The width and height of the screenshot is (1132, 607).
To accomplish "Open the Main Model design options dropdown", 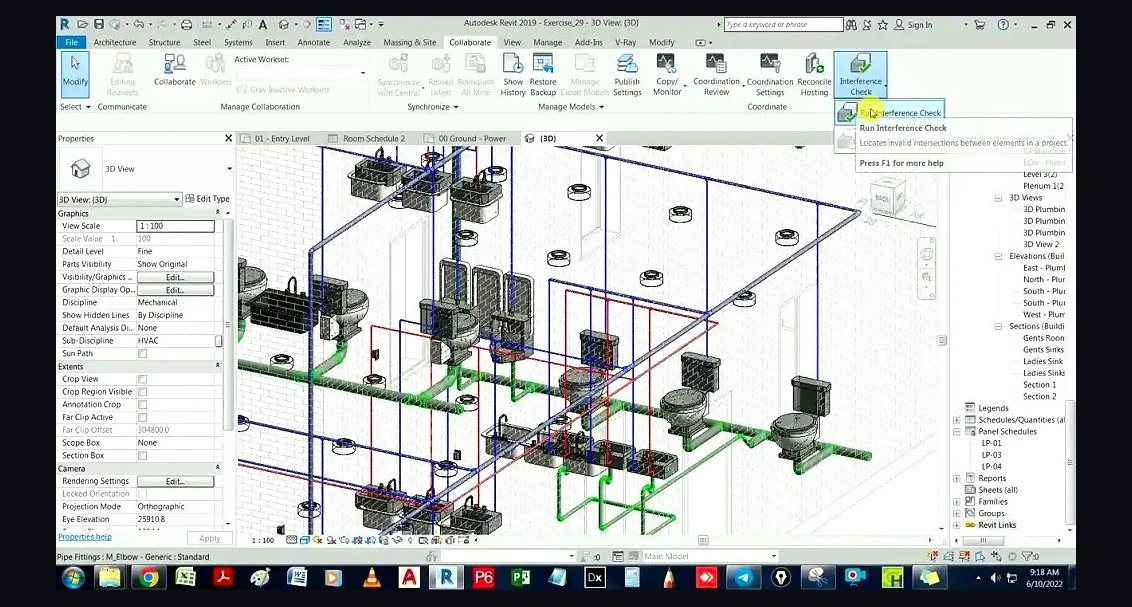I will (710, 556).
